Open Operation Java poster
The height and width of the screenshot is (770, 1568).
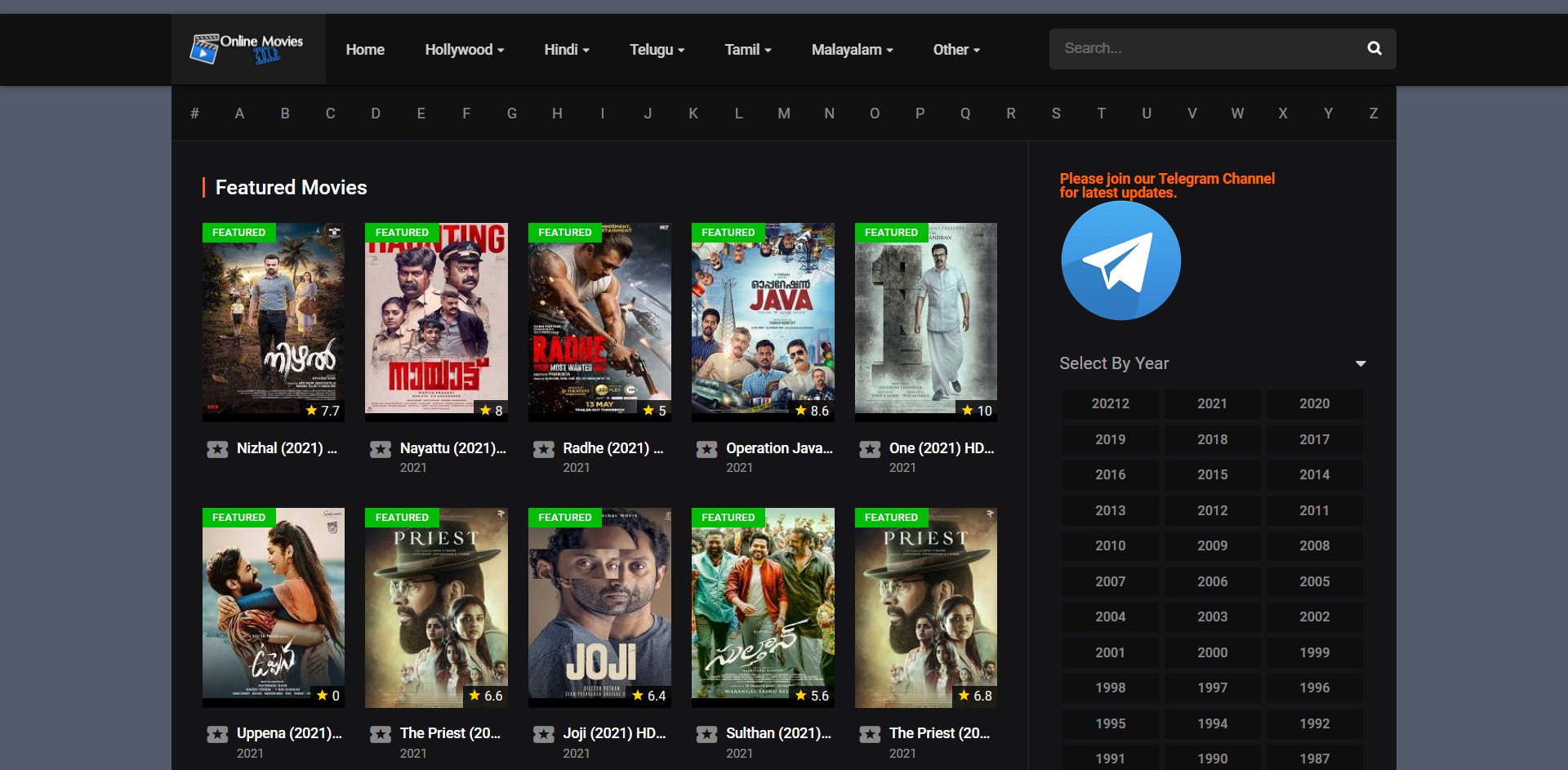[x=763, y=323]
